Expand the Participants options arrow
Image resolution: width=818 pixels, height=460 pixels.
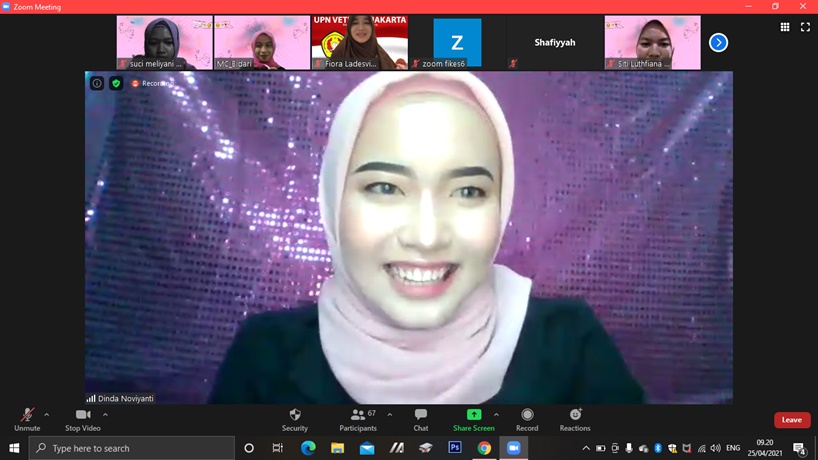(x=390, y=415)
